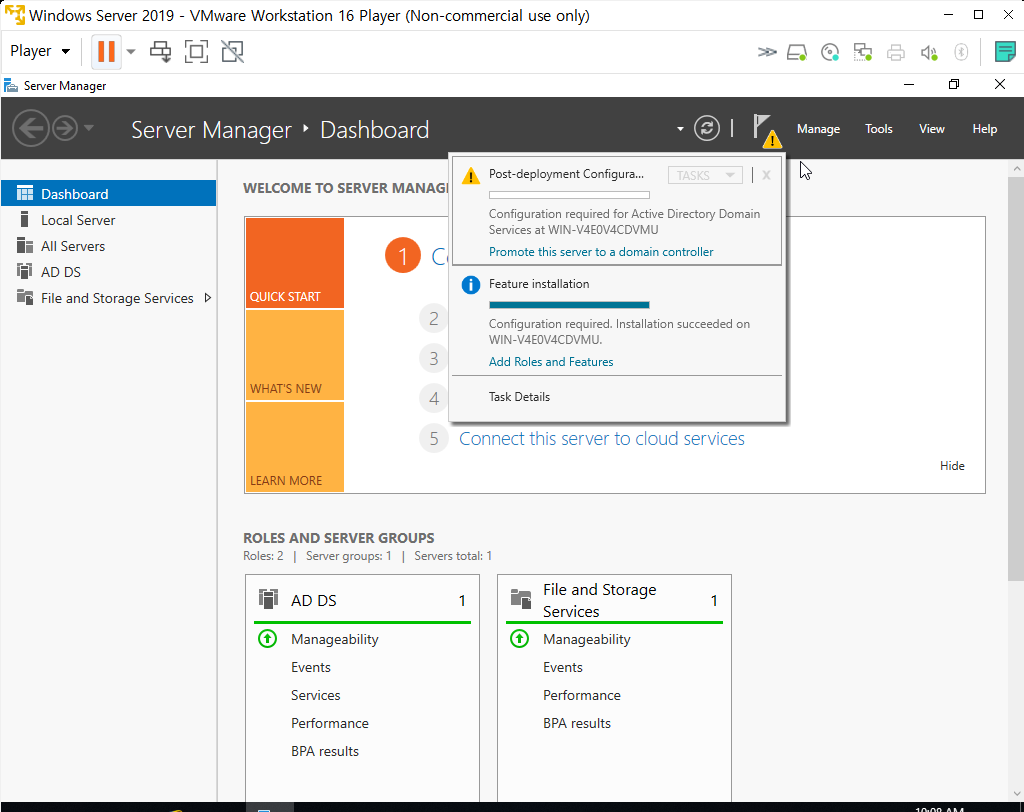1024x812 pixels.
Task: Click the VMware network adapter icon
Action: coord(863,52)
